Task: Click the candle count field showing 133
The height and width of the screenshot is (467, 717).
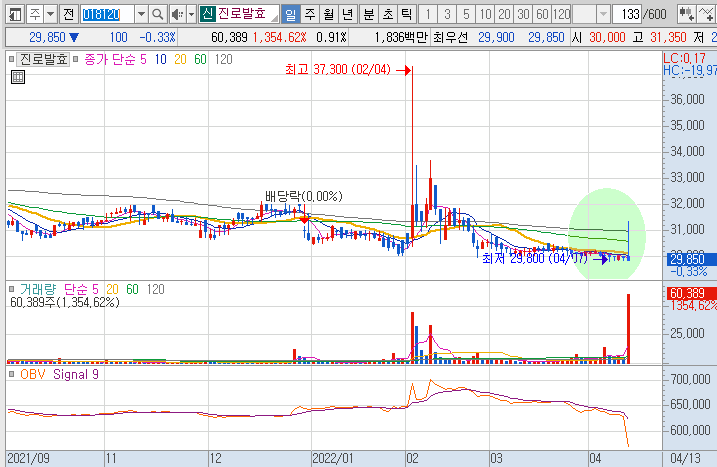Action: coord(627,14)
